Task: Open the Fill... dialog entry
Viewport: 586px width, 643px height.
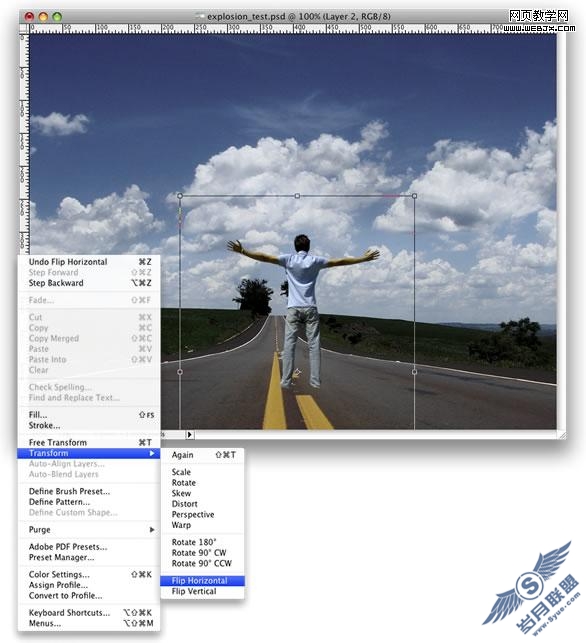Action: coord(89,415)
